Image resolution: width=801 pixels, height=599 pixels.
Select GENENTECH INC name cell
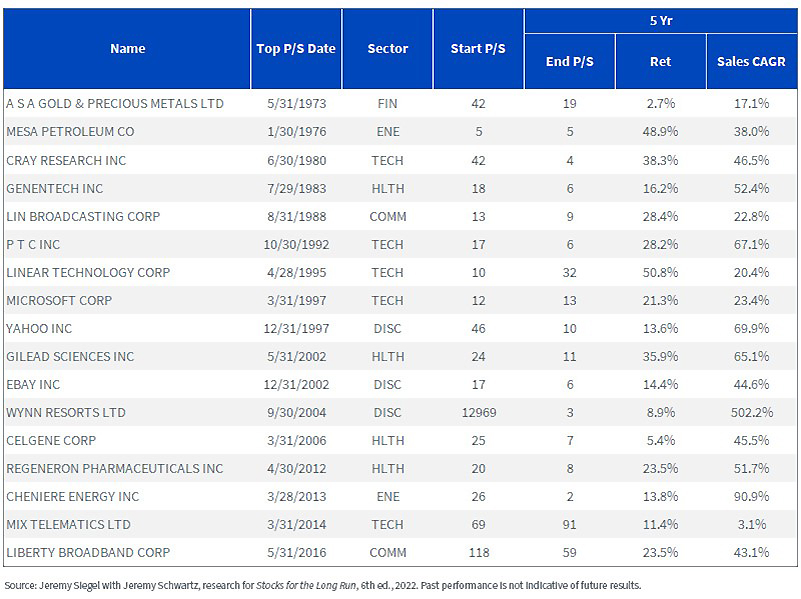click(x=55, y=188)
